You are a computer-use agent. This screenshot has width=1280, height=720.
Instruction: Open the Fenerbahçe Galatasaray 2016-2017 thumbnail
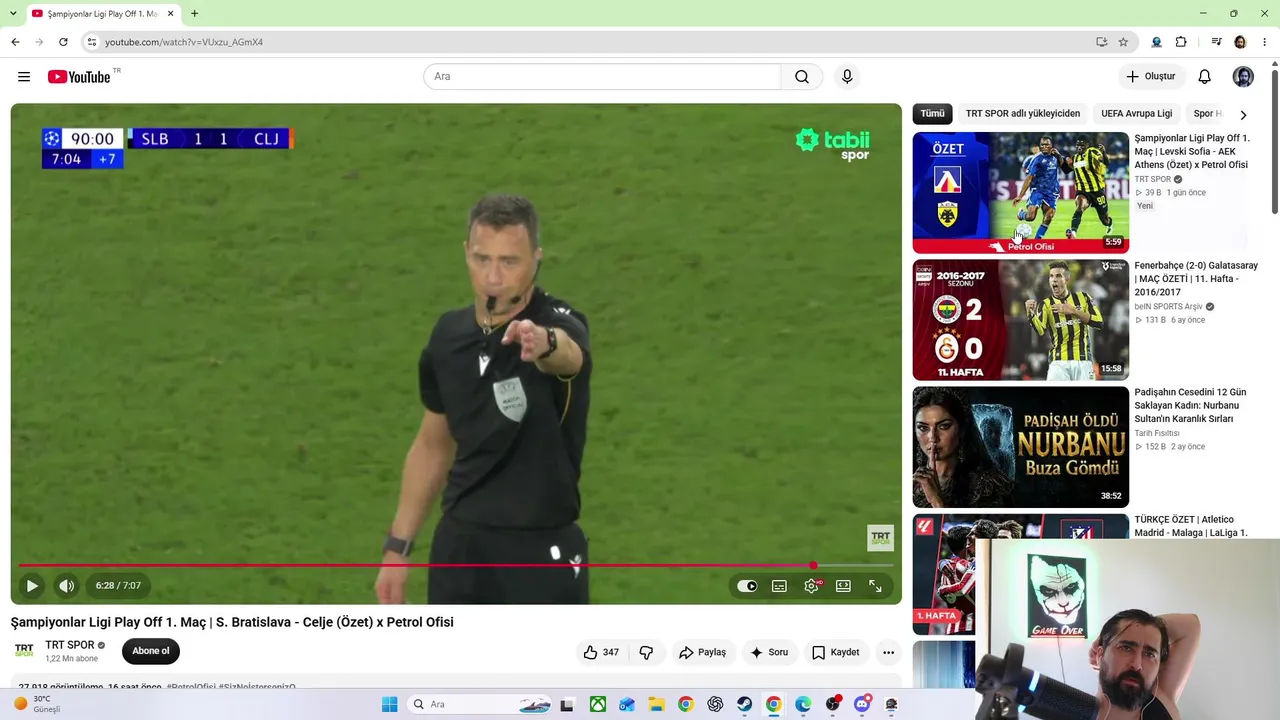1020,320
